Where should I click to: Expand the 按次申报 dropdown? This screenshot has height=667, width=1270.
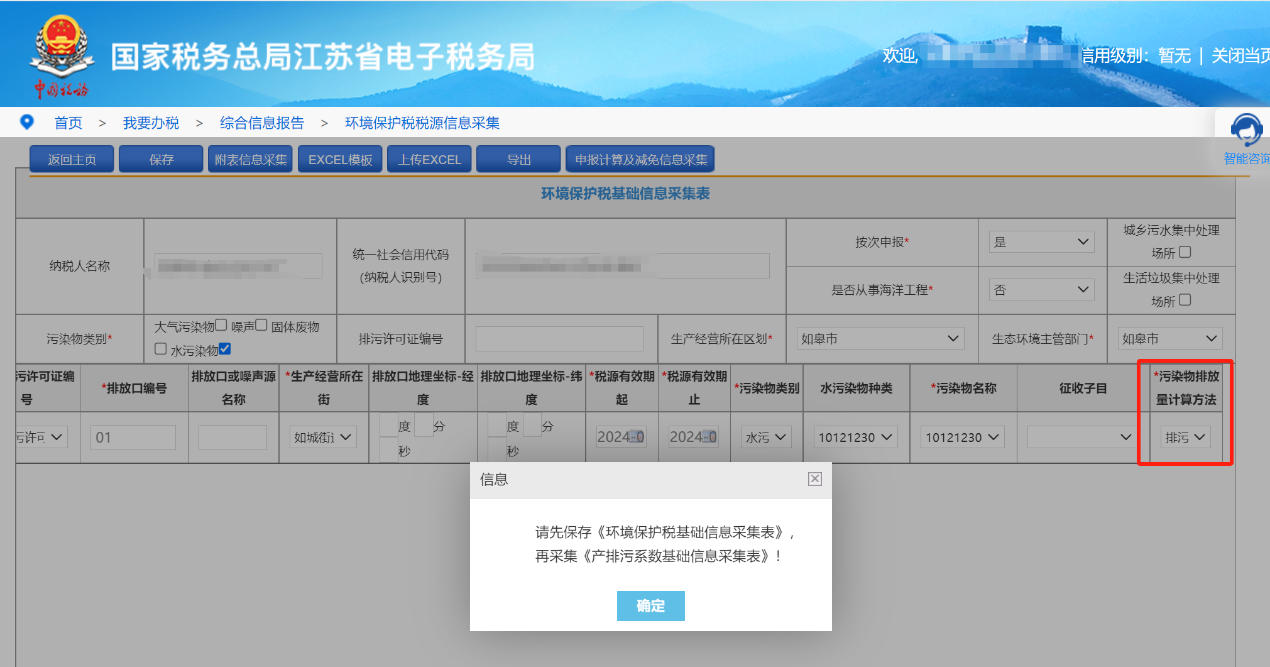point(1041,242)
